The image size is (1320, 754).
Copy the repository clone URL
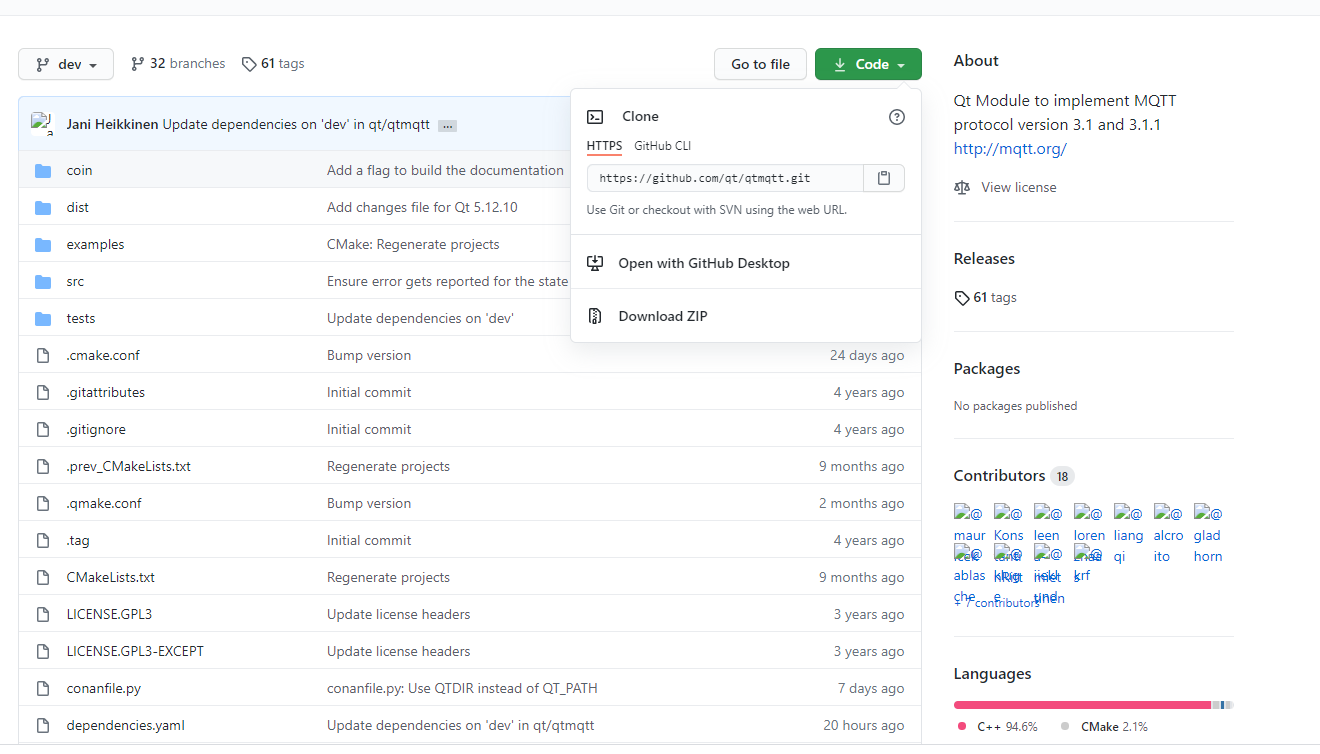click(883, 177)
